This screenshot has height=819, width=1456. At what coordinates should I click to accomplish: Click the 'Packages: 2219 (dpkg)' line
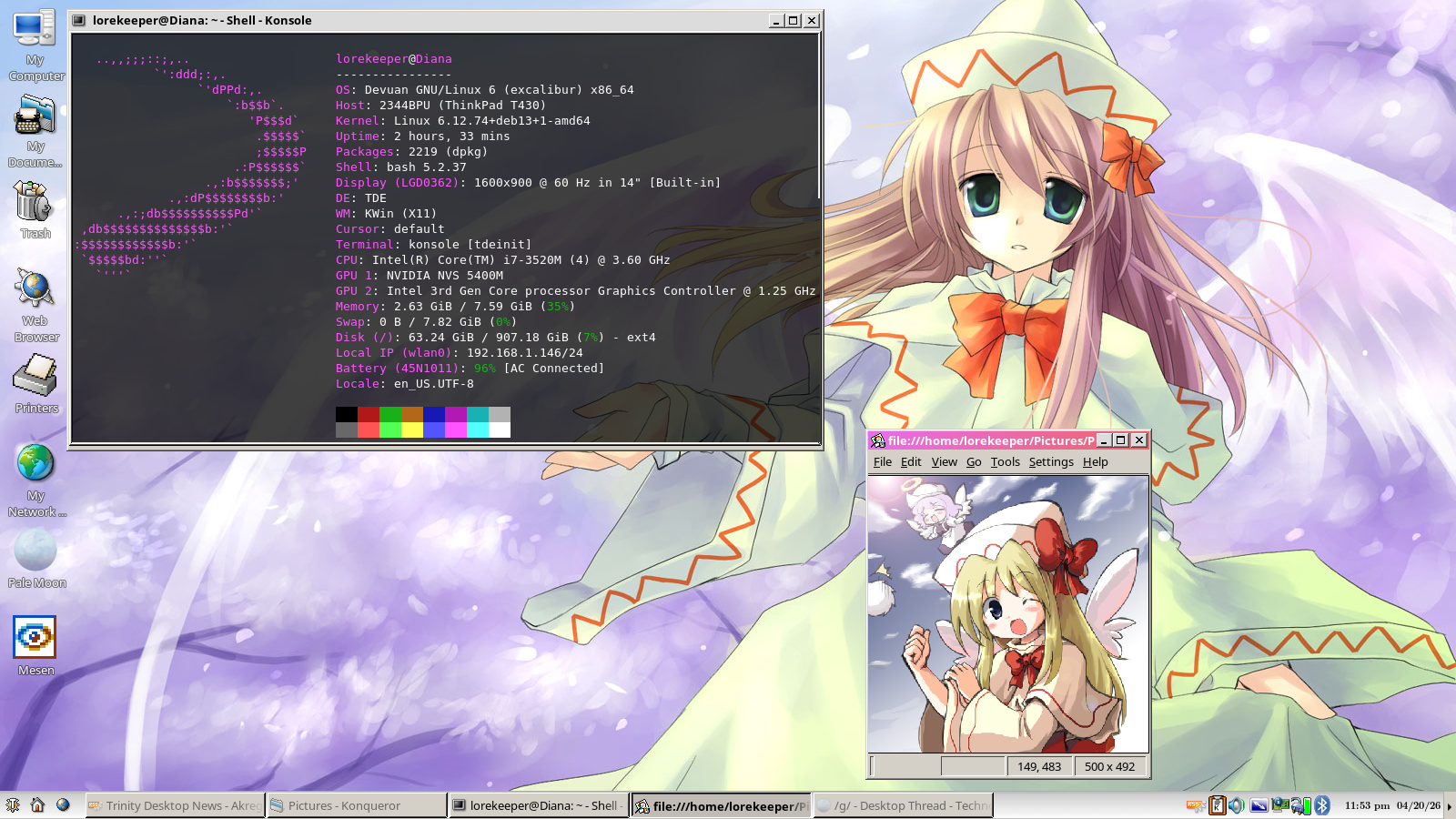[x=412, y=152]
